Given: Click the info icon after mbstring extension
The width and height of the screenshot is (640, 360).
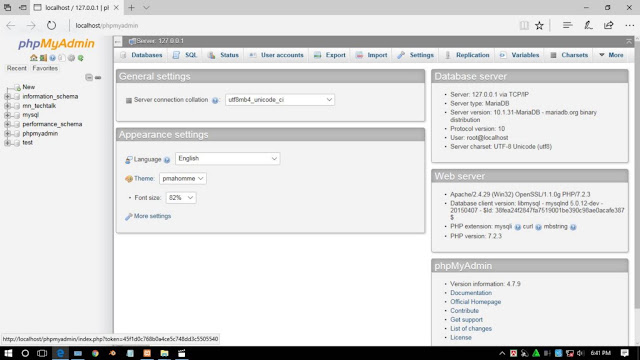Looking at the screenshot, I should (x=573, y=227).
